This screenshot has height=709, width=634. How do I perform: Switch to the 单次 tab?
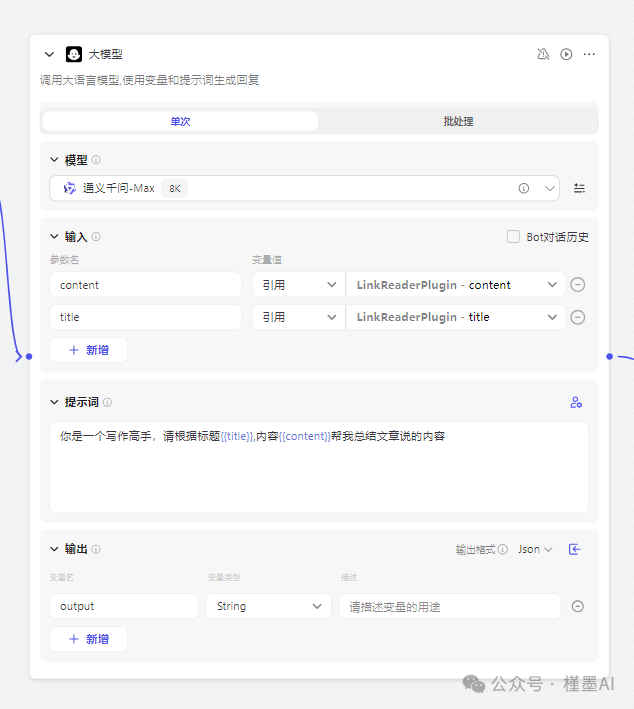pyautogui.click(x=180, y=121)
